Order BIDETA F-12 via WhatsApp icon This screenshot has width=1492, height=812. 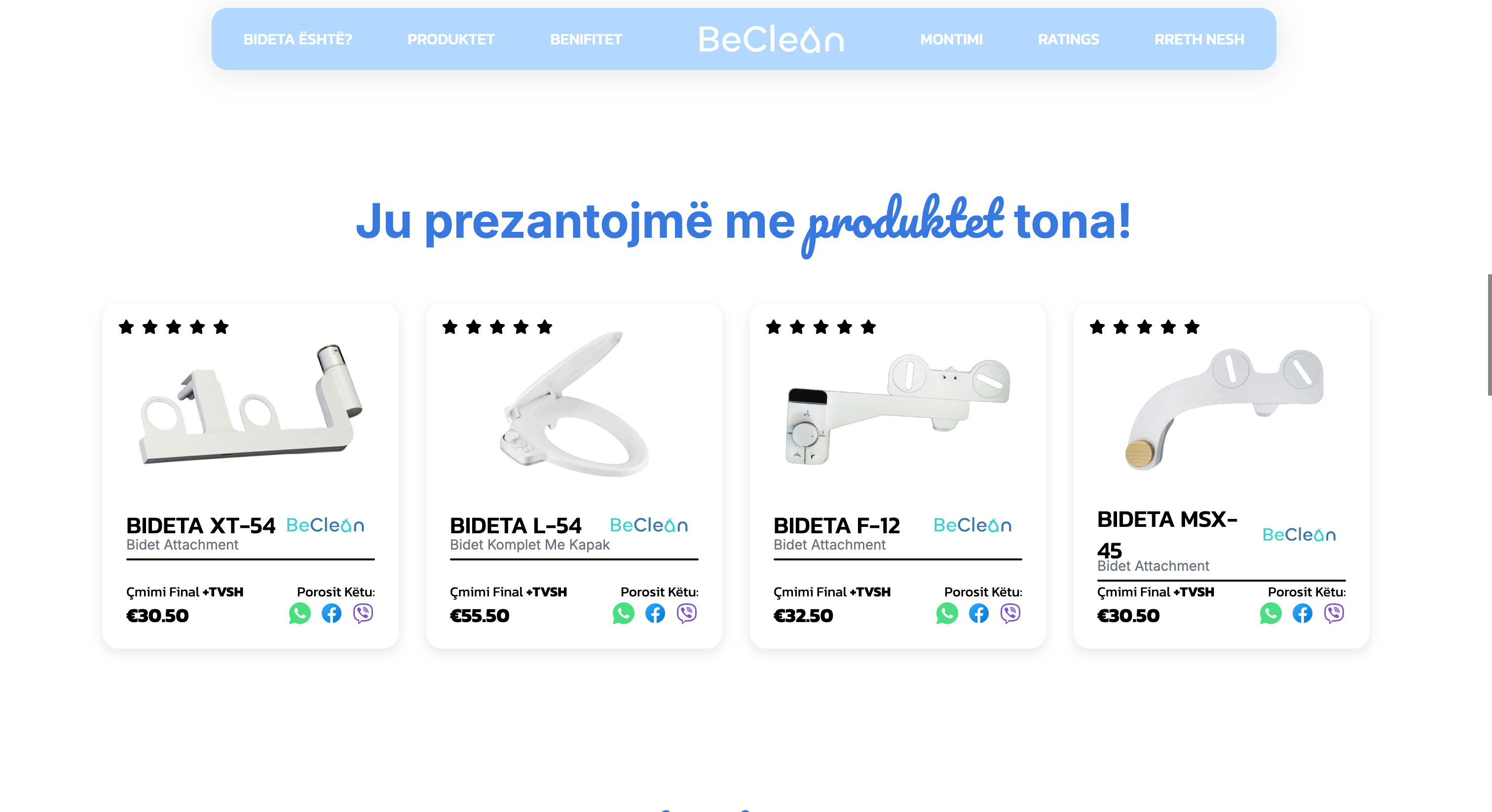pyautogui.click(x=947, y=613)
